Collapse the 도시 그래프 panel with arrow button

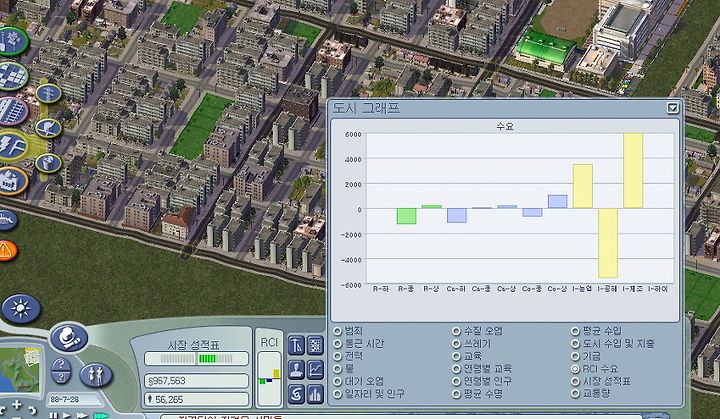click(x=672, y=108)
